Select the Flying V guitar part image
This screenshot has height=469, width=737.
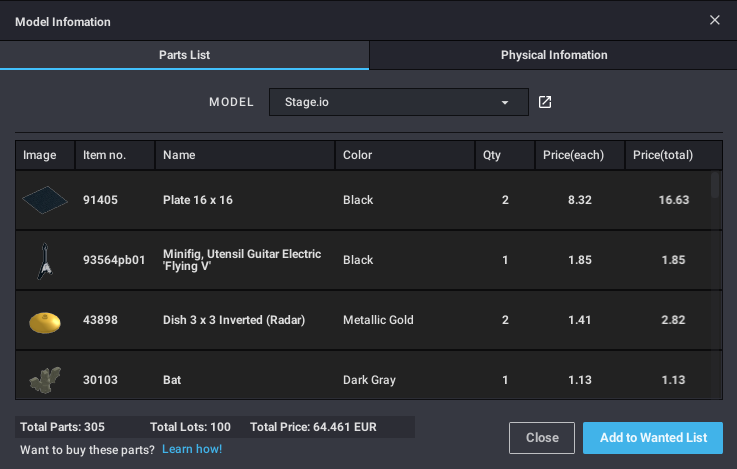44,260
